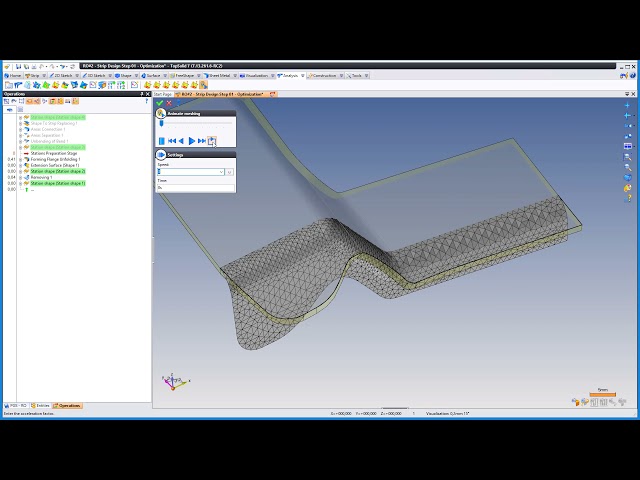Open the Sheet Metal ribbon tab
Screen dimensions: 640x480
tap(217, 75)
